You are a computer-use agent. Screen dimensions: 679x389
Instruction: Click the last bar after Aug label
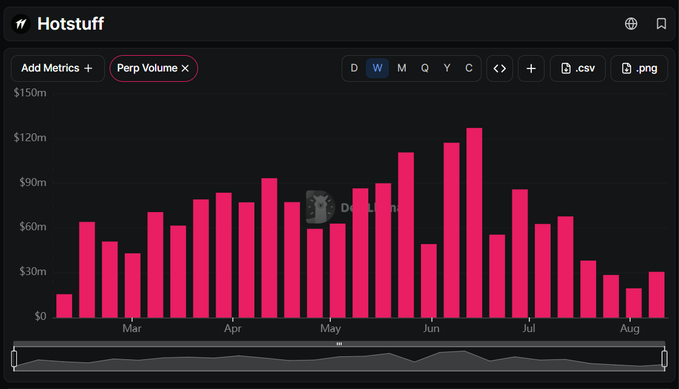656,295
